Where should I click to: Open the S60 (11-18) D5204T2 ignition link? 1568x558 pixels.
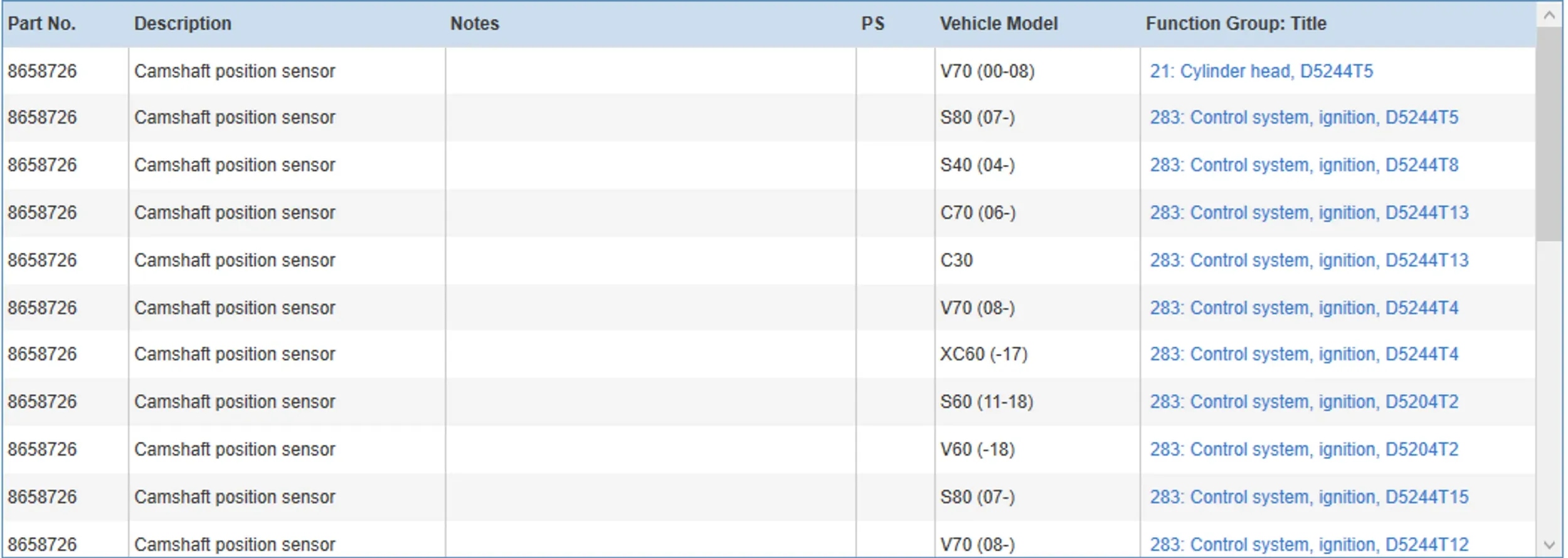tap(1303, 402)
